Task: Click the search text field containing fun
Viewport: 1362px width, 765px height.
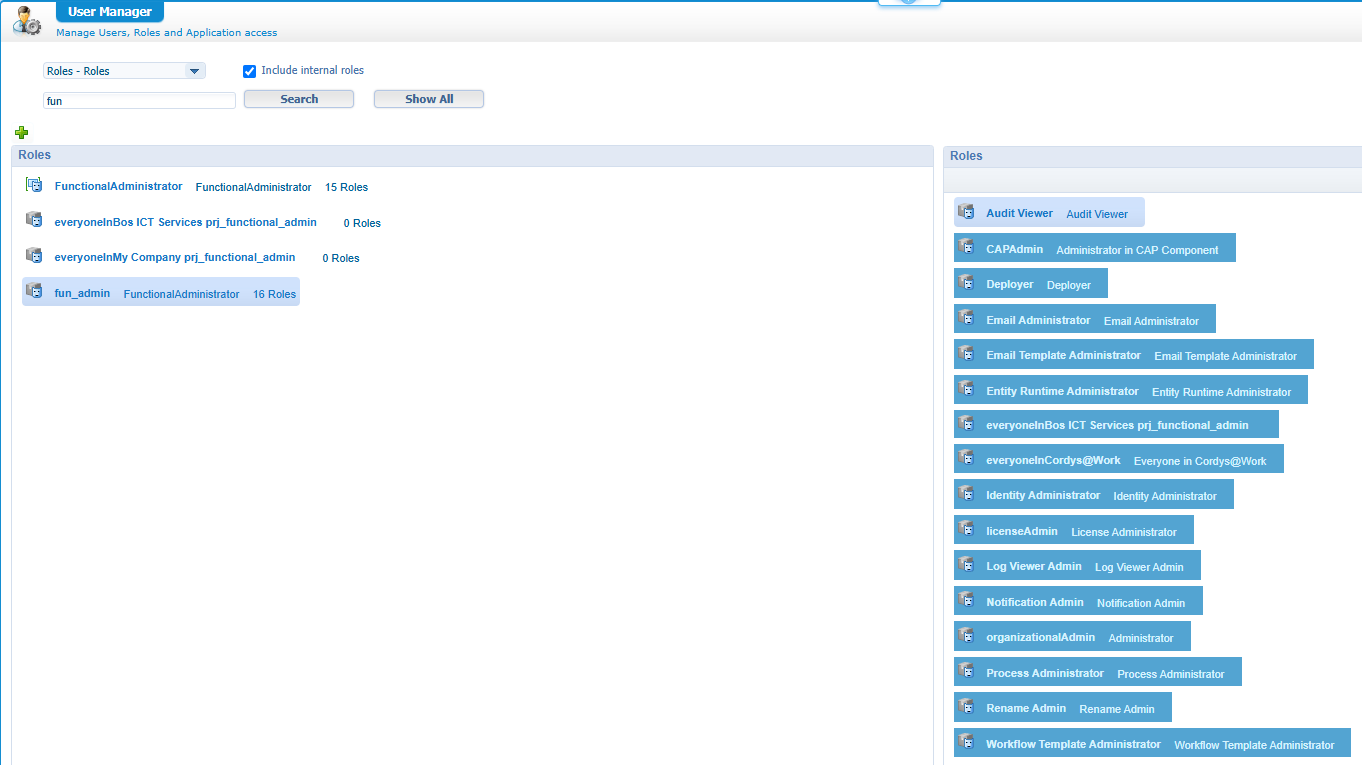Action: click(139, 101)
